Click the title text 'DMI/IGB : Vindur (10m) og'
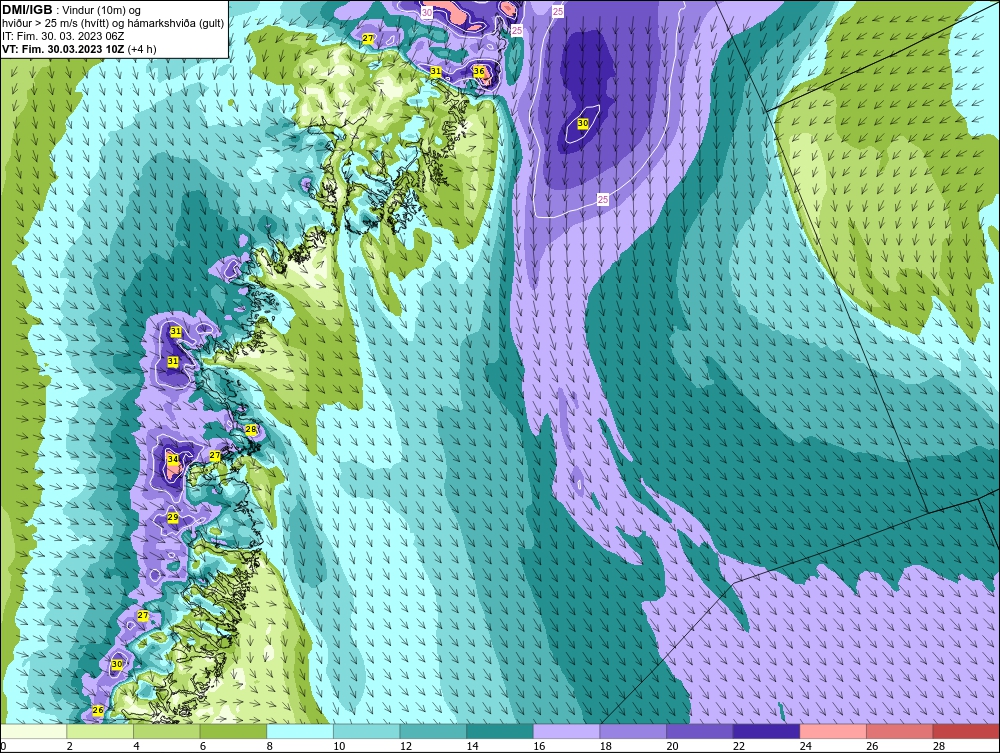This screenshot has width=1000, height=753. 72,10
